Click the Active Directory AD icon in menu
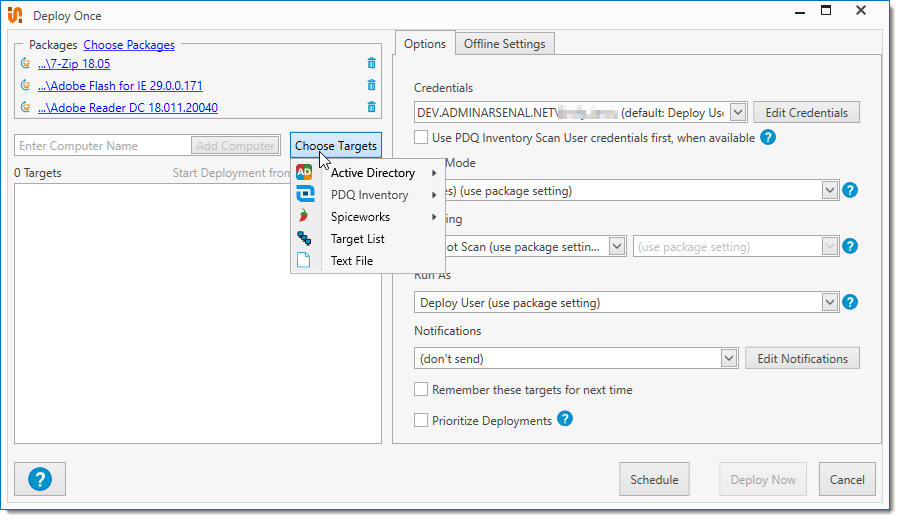Image resolution: width=900 pixels, height=520 pixels. click(305, 173)
